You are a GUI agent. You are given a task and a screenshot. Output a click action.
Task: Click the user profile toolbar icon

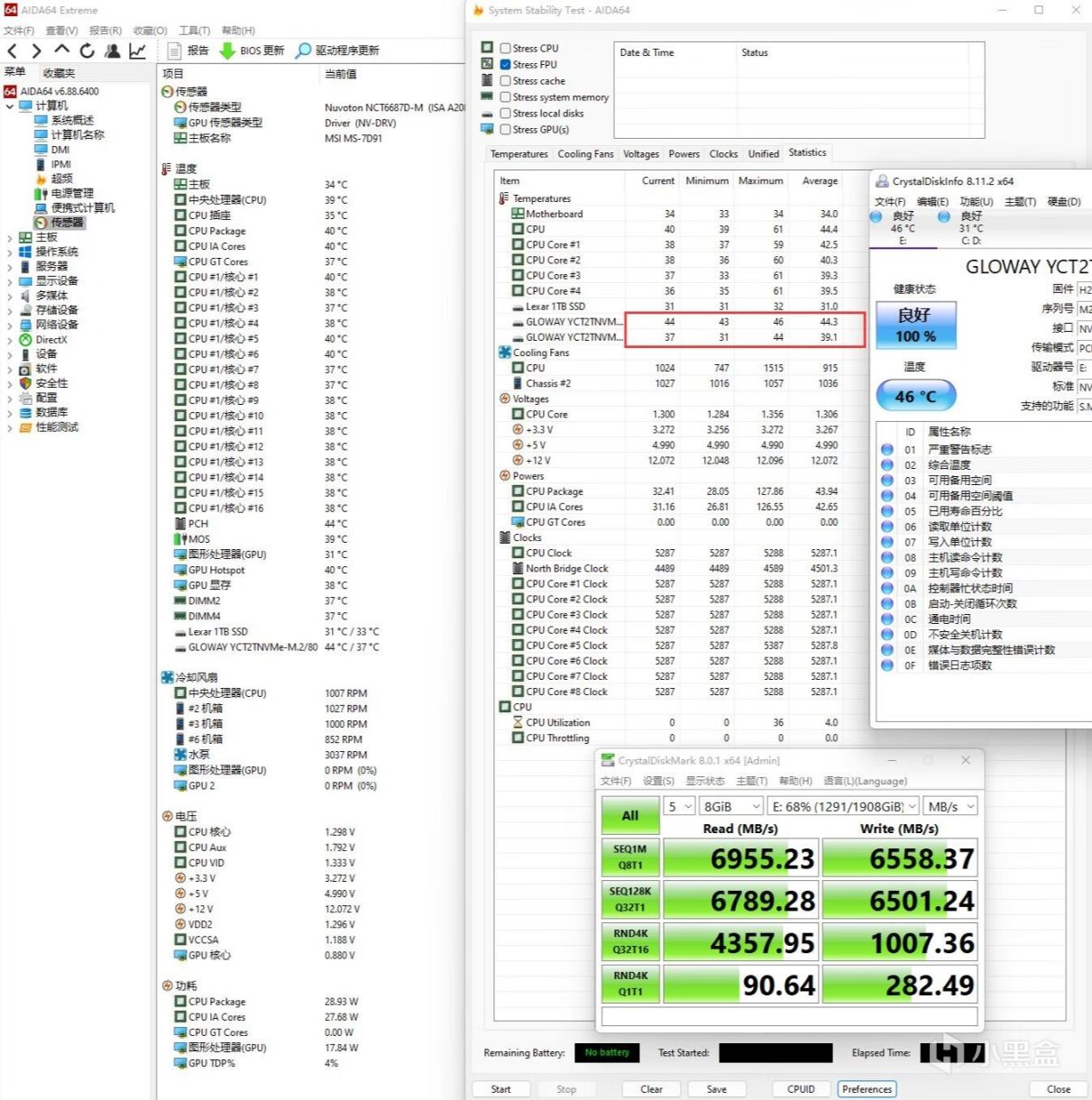pos(112,51)
